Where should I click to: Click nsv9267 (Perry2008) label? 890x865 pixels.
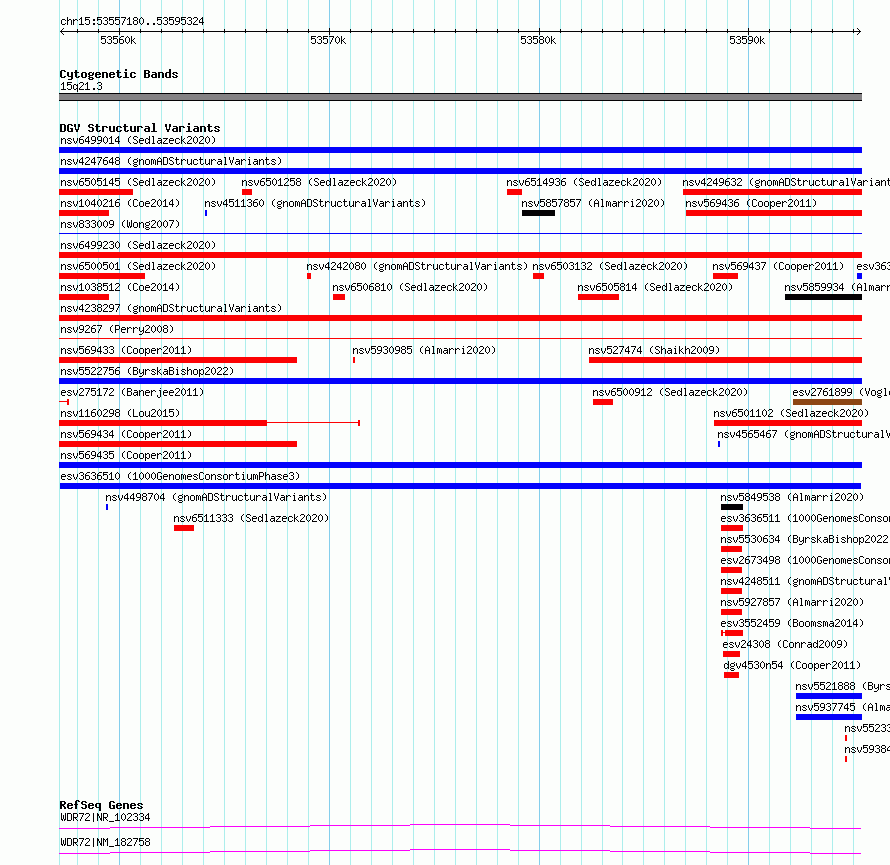click(x=117, y=329)
